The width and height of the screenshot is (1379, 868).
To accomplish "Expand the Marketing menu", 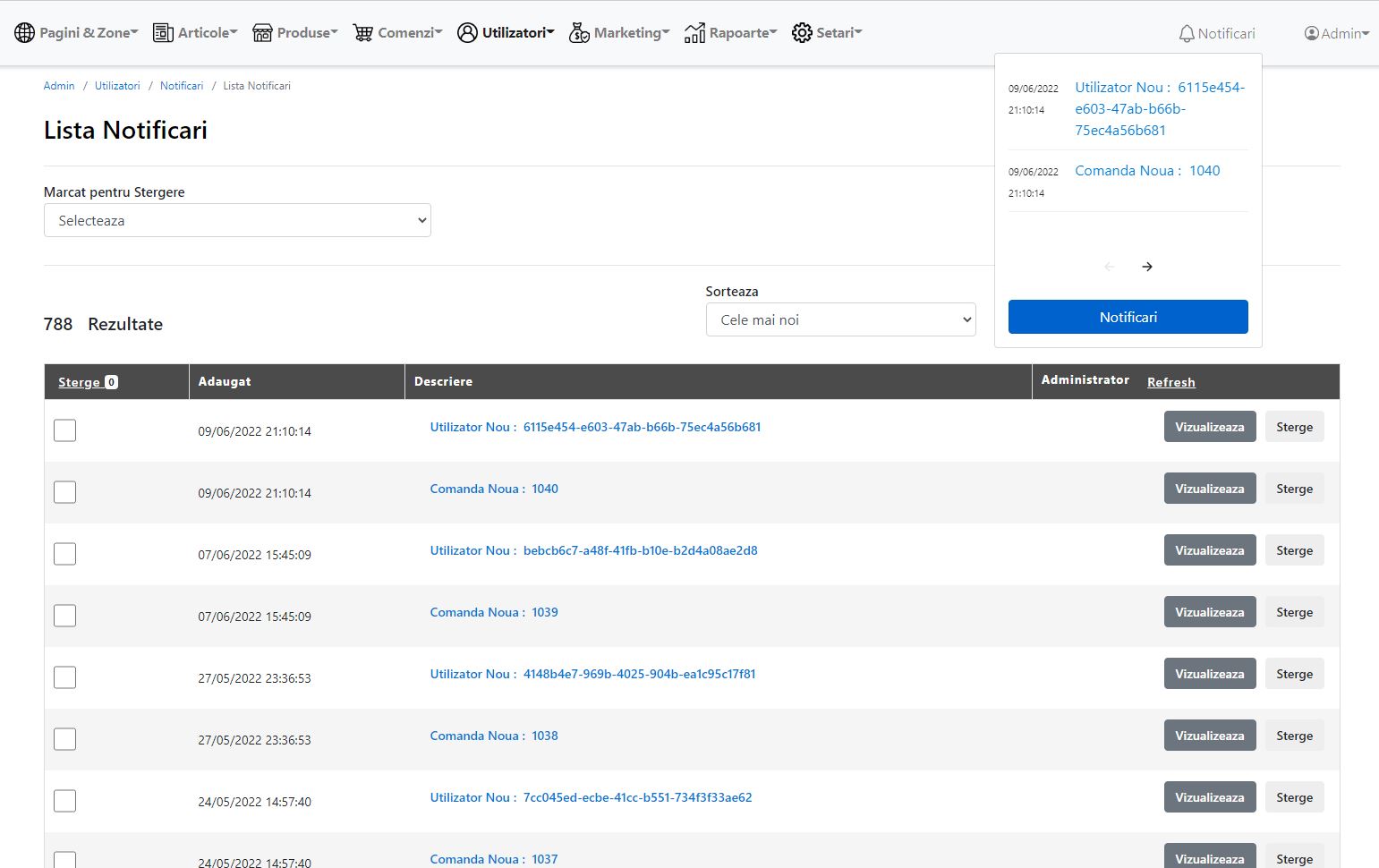I will click(x=619, y=33).
